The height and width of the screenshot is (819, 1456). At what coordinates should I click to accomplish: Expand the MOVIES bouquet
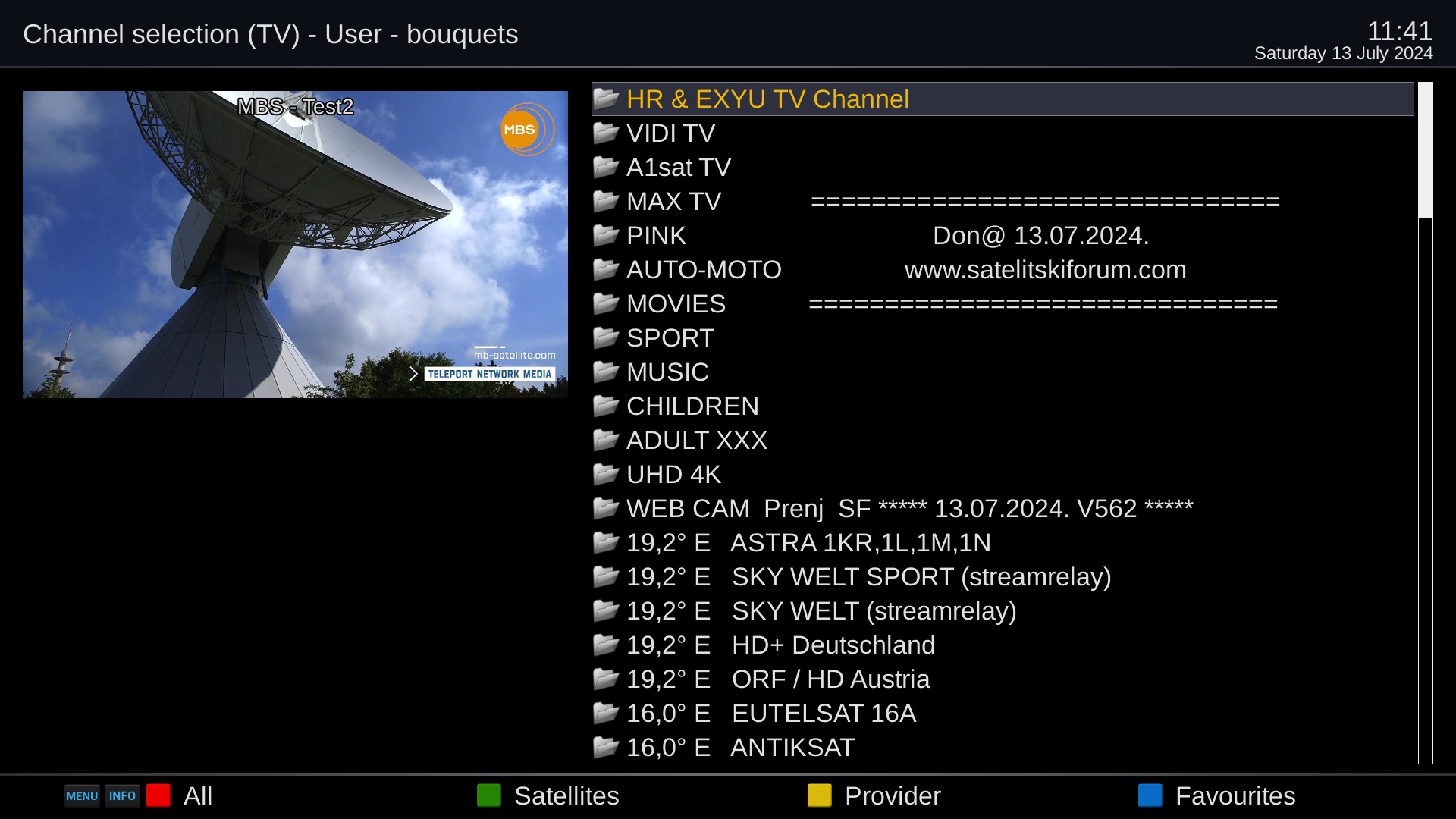pyautogui.click(x=676, y=304)
